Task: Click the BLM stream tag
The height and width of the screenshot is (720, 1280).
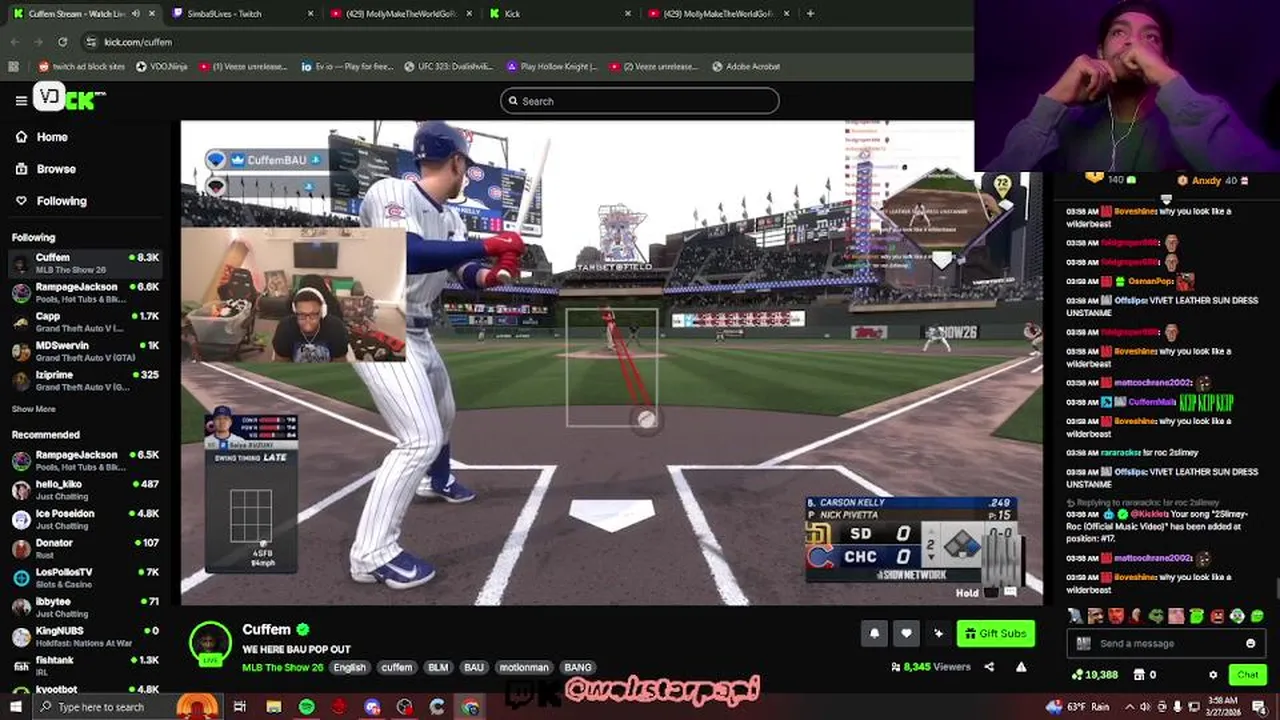Action: pyautogui.click(x=438, y=667)
